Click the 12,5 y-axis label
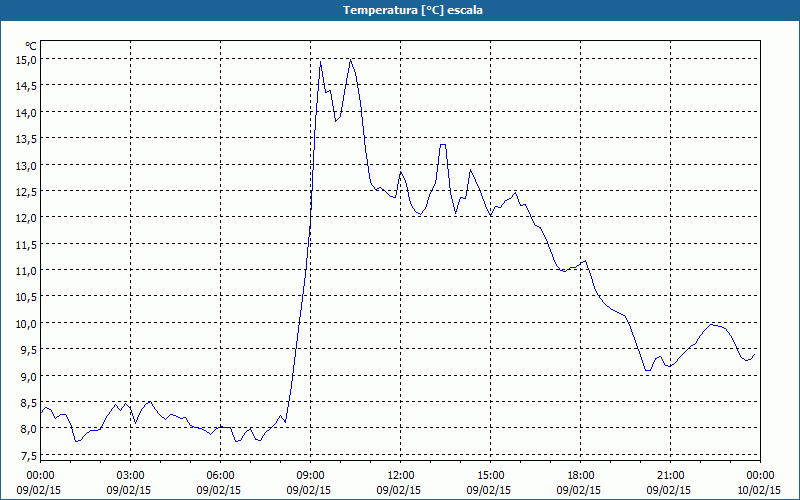800x500 pixels. pos(26,192)
